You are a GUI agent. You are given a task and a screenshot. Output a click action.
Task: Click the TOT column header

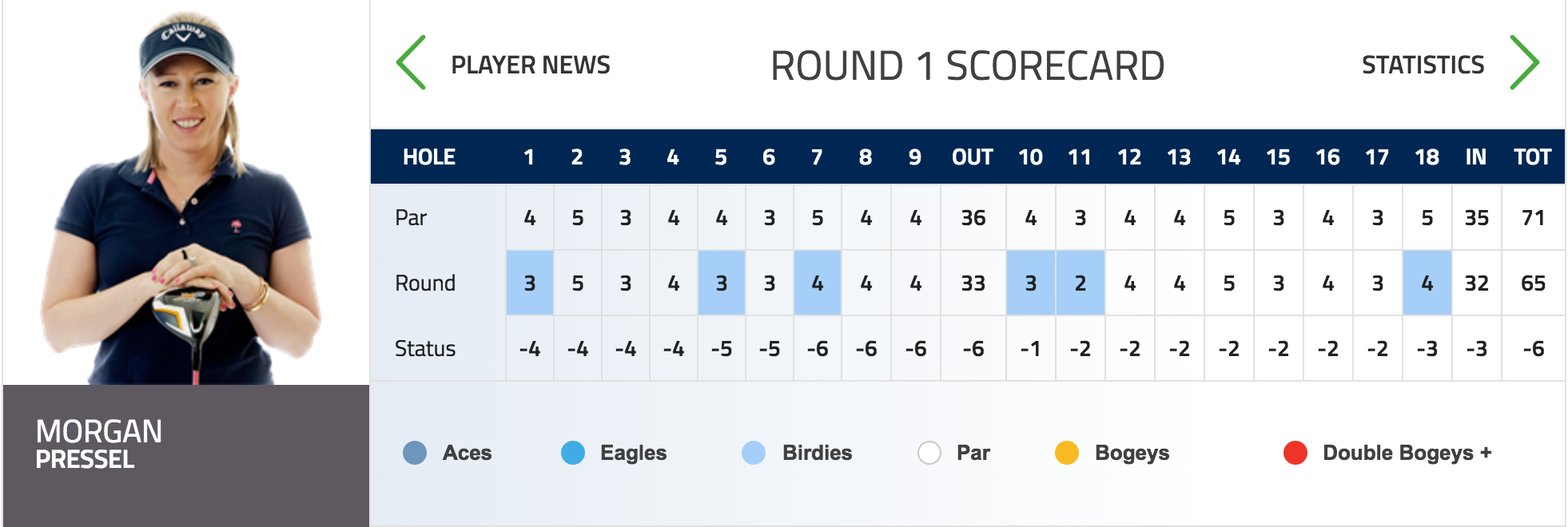pyautogui.click(x=1532, y=157)
